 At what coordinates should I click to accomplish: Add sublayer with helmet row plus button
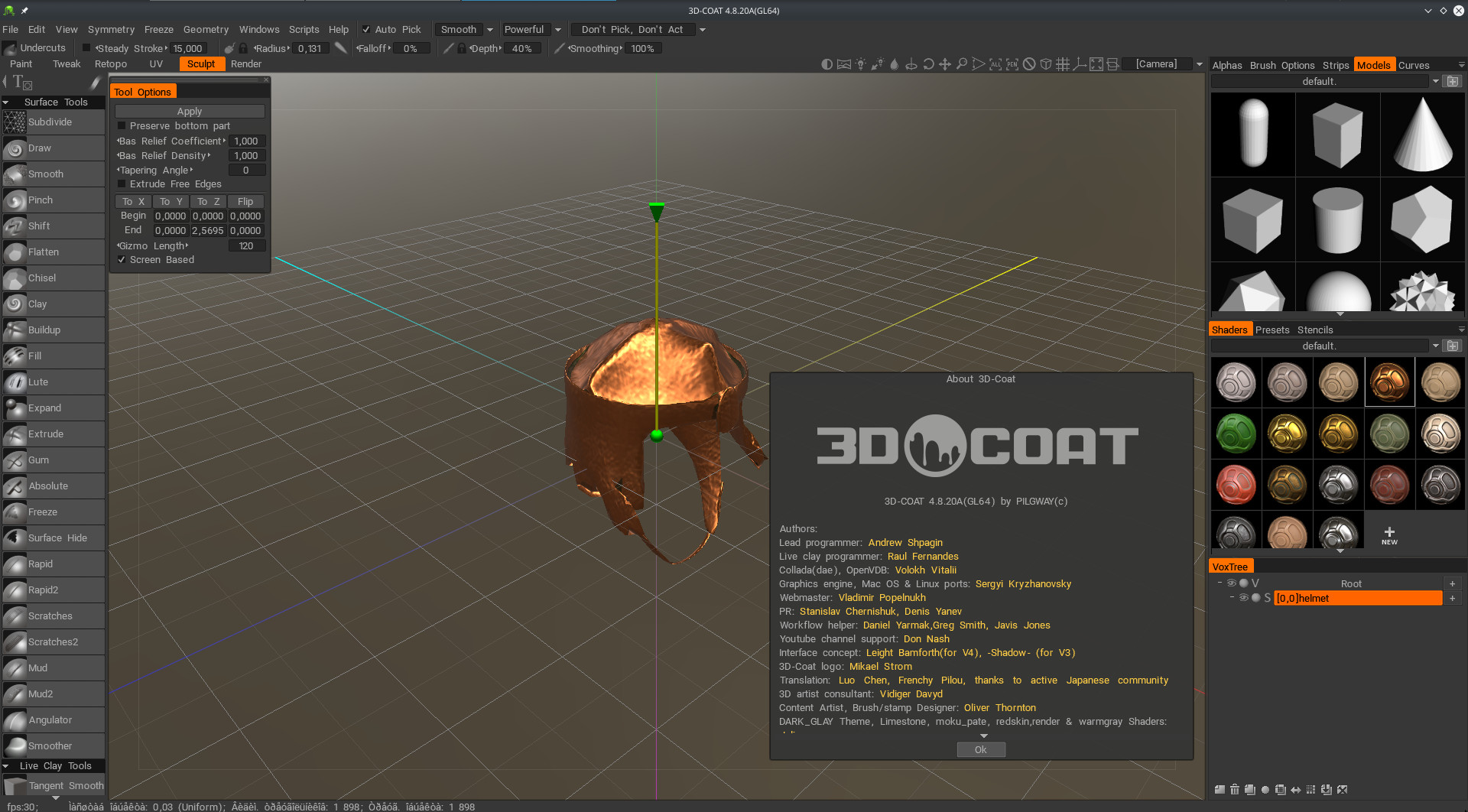pos(1453,598)
